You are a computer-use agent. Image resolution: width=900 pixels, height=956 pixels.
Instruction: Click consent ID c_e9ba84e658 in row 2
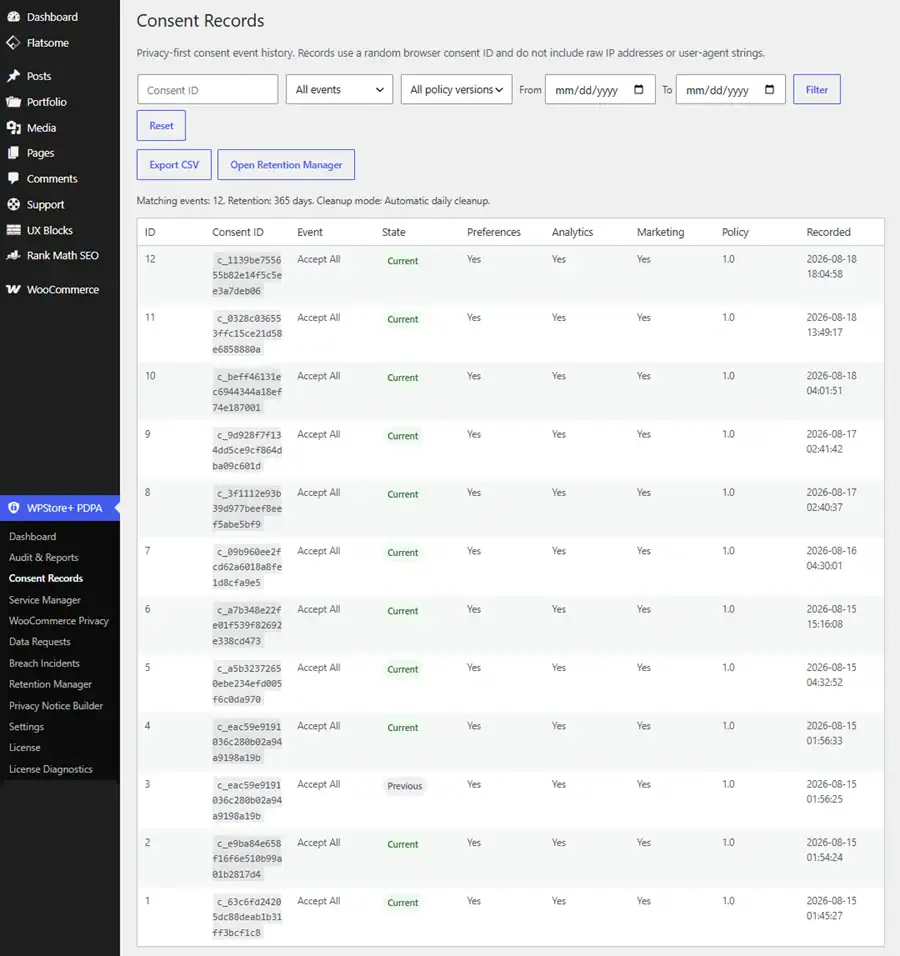[247, 858]
